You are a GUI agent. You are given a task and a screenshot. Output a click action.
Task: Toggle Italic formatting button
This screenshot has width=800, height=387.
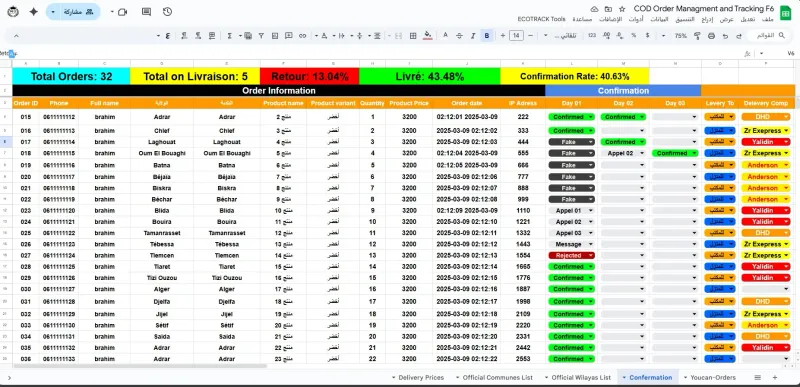click(473, 36)
